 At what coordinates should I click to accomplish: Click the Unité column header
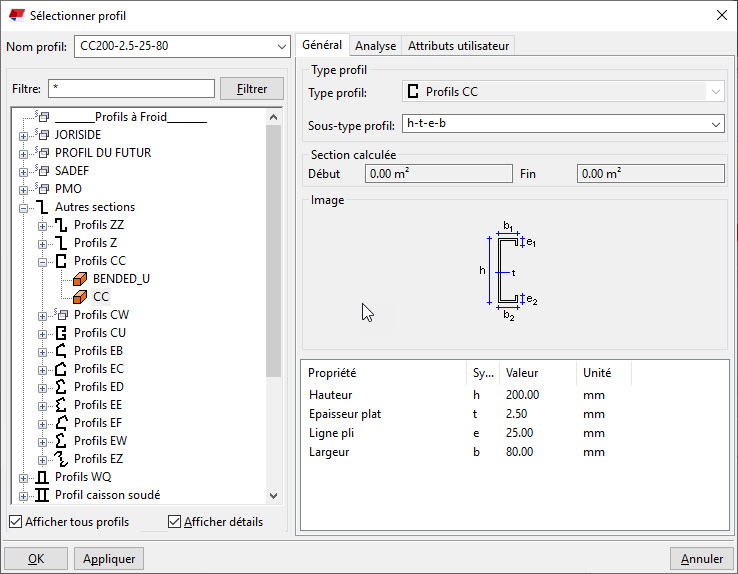pyautogui.click(x=604, y=373)
